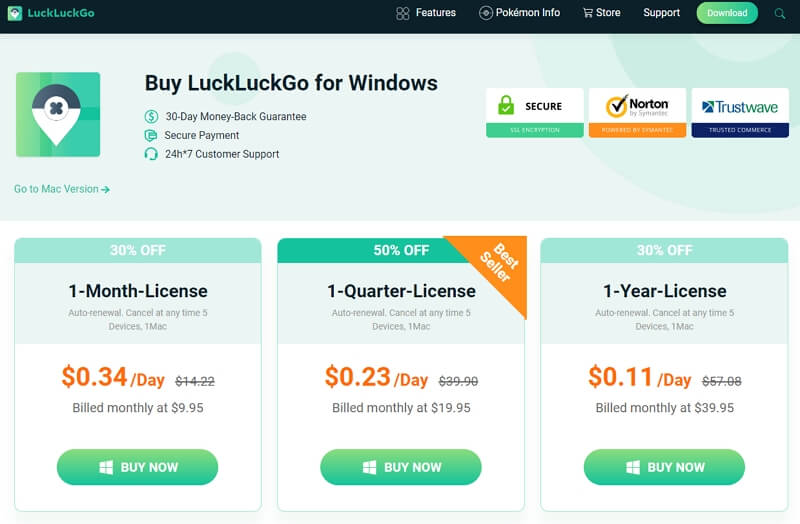Viewport: 800px width, 524px height.
Task: Click the Trustwave logo icon
Action: 708,107
